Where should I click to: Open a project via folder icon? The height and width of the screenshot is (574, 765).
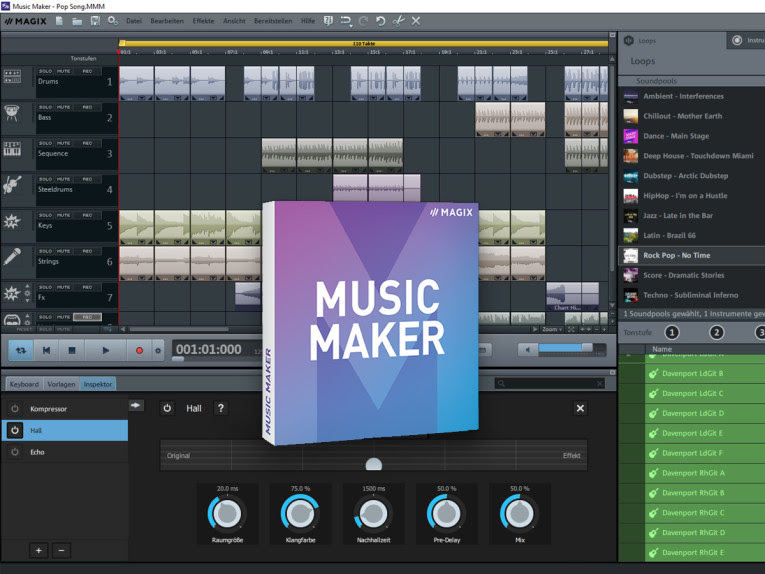(77, 21)
